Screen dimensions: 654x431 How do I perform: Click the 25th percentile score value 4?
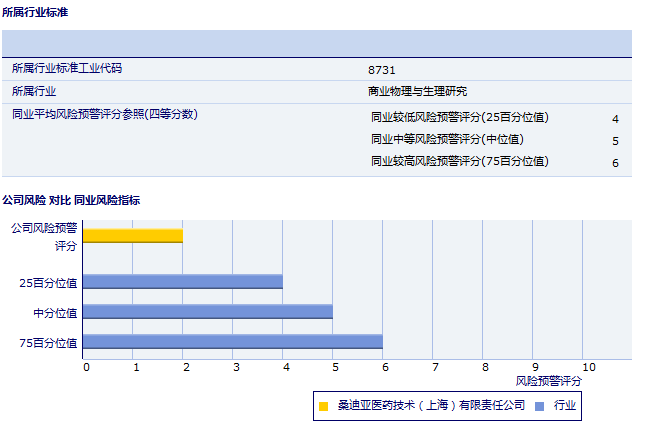[615, 119]
